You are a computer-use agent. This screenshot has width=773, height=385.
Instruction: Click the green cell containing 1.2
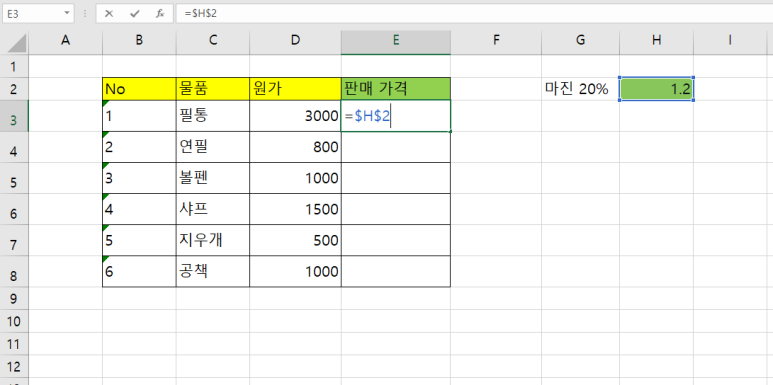[x=657, y=89]
